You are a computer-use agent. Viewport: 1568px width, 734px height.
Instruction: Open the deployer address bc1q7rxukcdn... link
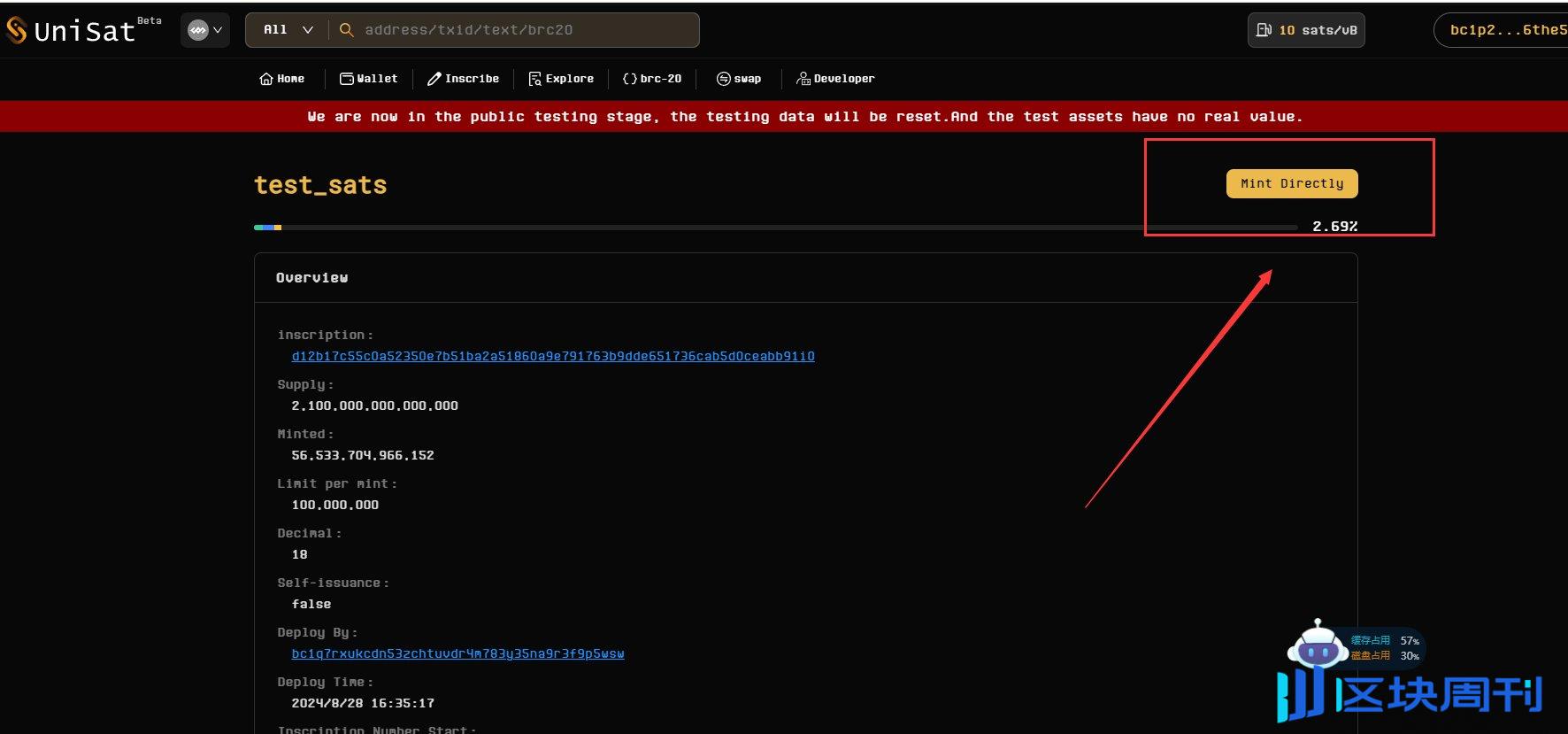(x=457, y=653)
